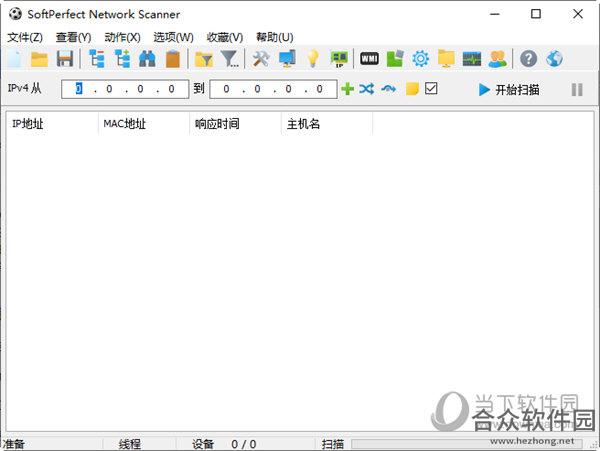Viewport: 600px width, 451px height.
Task: Open the IP network card icon
Action: pyautogui.click(x=339, y=59)
